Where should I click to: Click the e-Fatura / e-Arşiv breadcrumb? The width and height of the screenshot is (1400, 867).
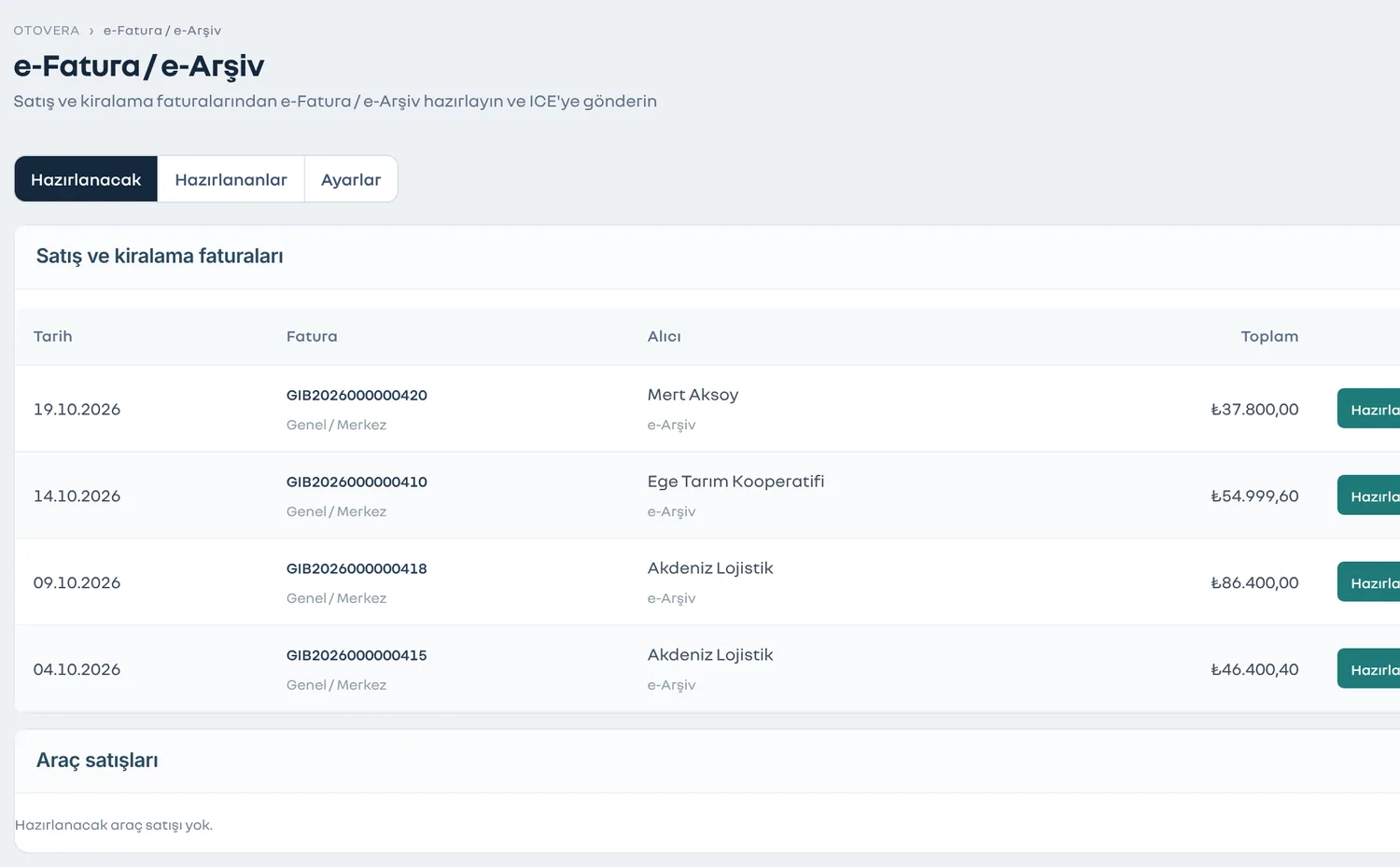[x=162, y=31]
